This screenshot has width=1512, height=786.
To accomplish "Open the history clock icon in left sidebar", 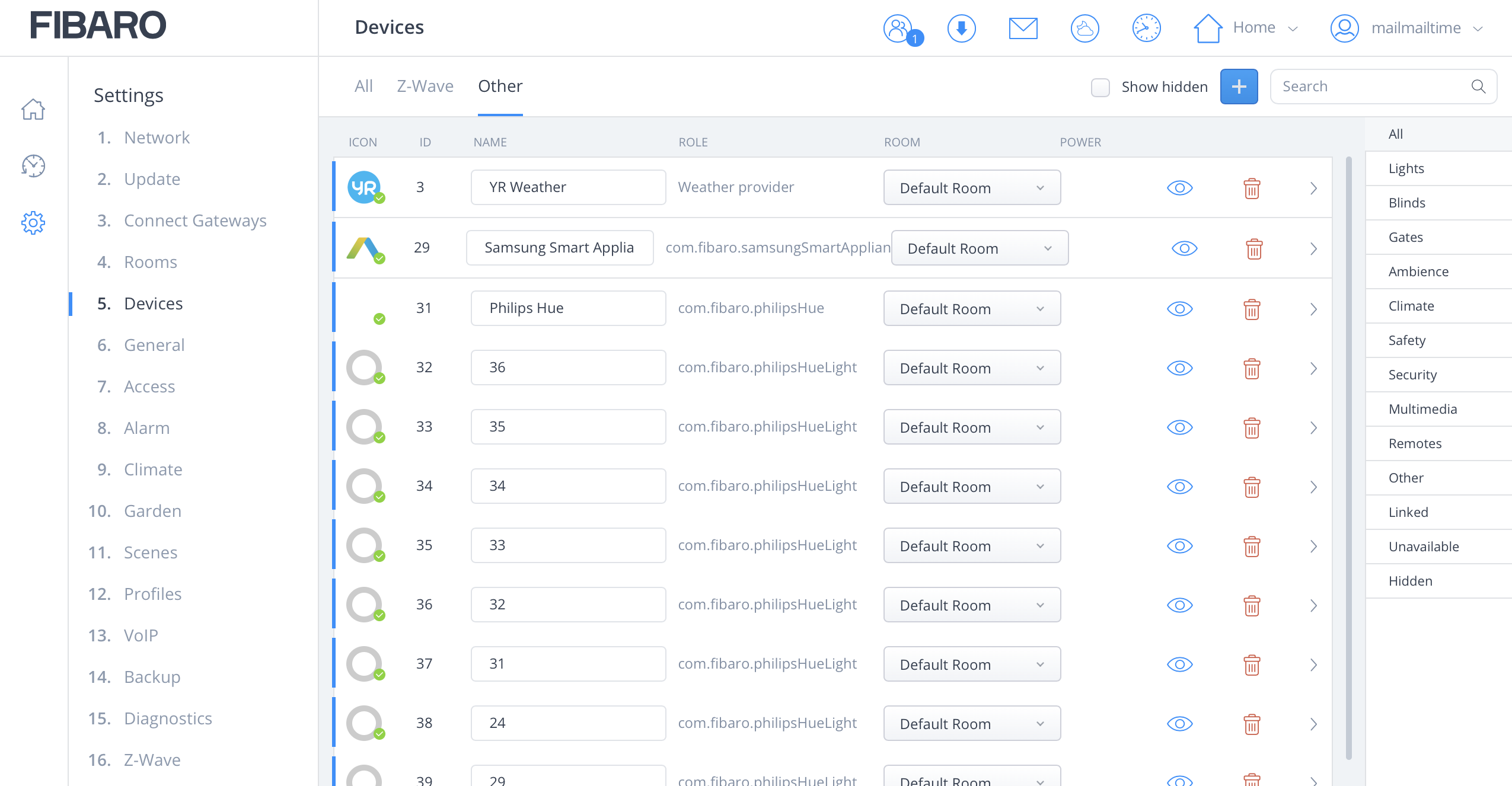I will [33, 166].
